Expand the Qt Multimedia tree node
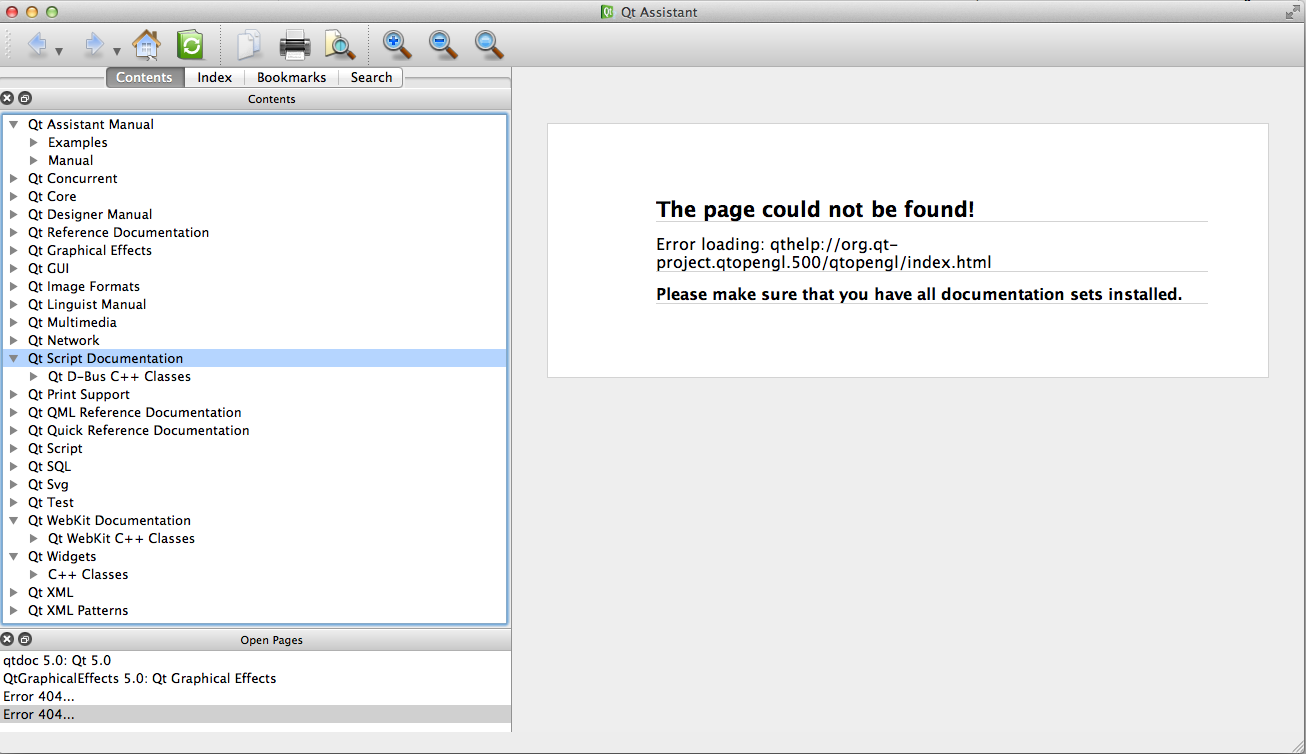 click(x=14, y=323)
